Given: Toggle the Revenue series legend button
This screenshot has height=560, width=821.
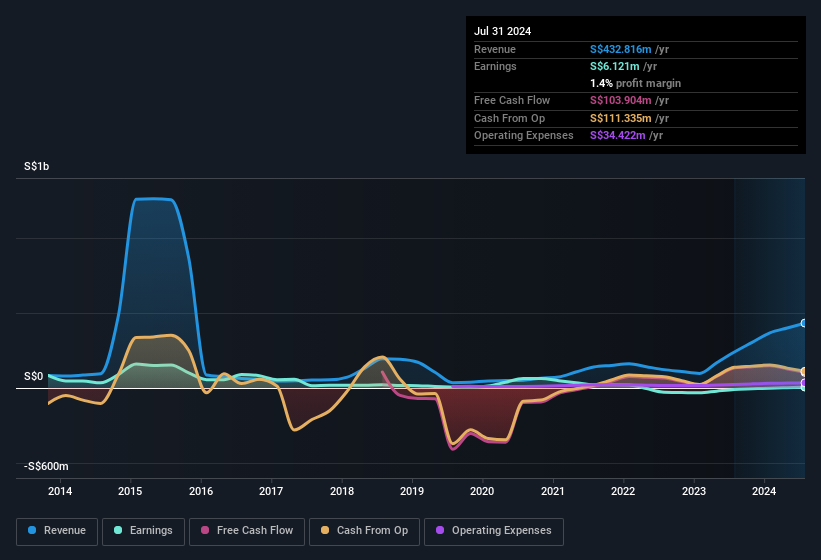Looking at the screenshot, I should click(57, 531).
